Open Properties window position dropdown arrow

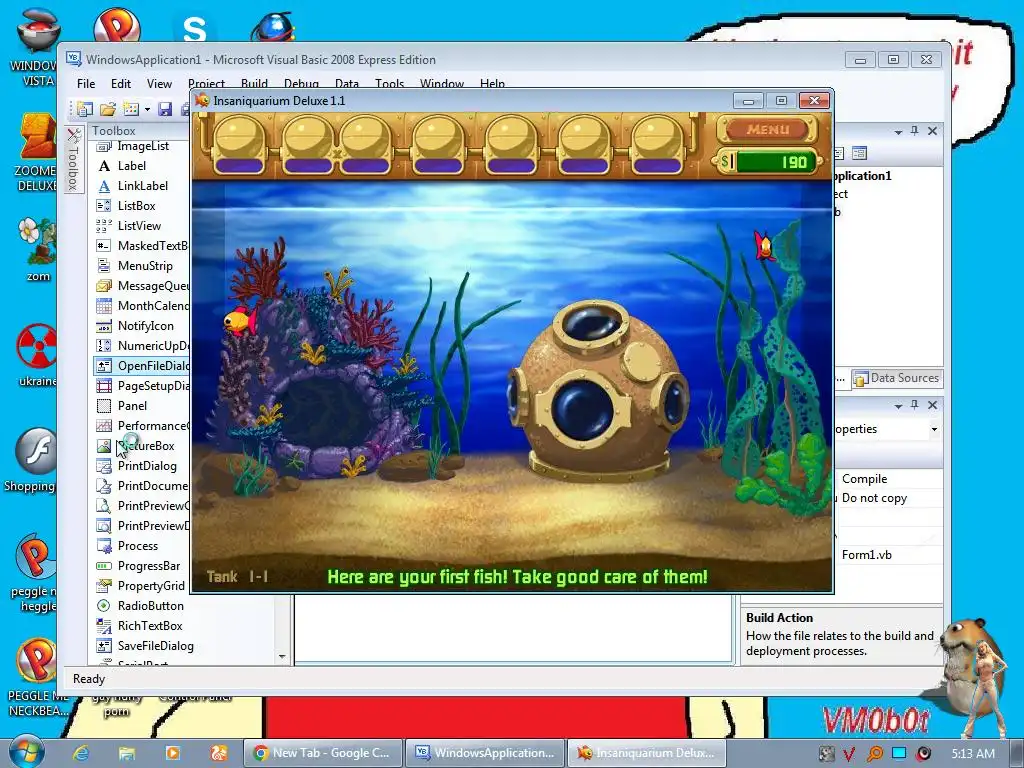pyautogui.click(x=899, y=406)
